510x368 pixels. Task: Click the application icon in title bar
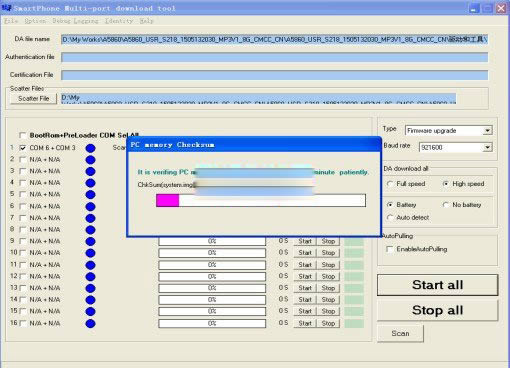6,8
